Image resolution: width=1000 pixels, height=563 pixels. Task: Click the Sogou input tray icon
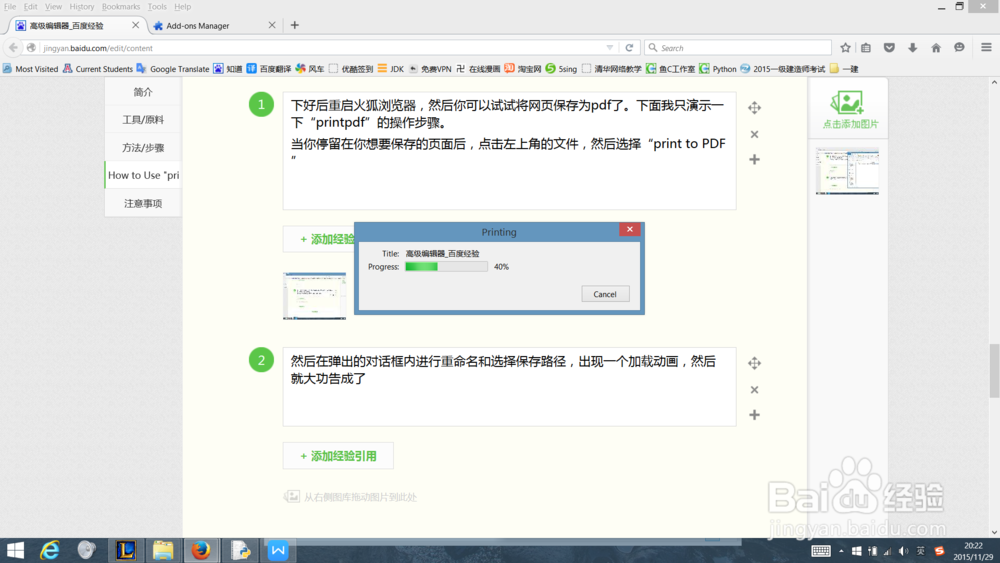pyautogui.click(x=939, y=551)
